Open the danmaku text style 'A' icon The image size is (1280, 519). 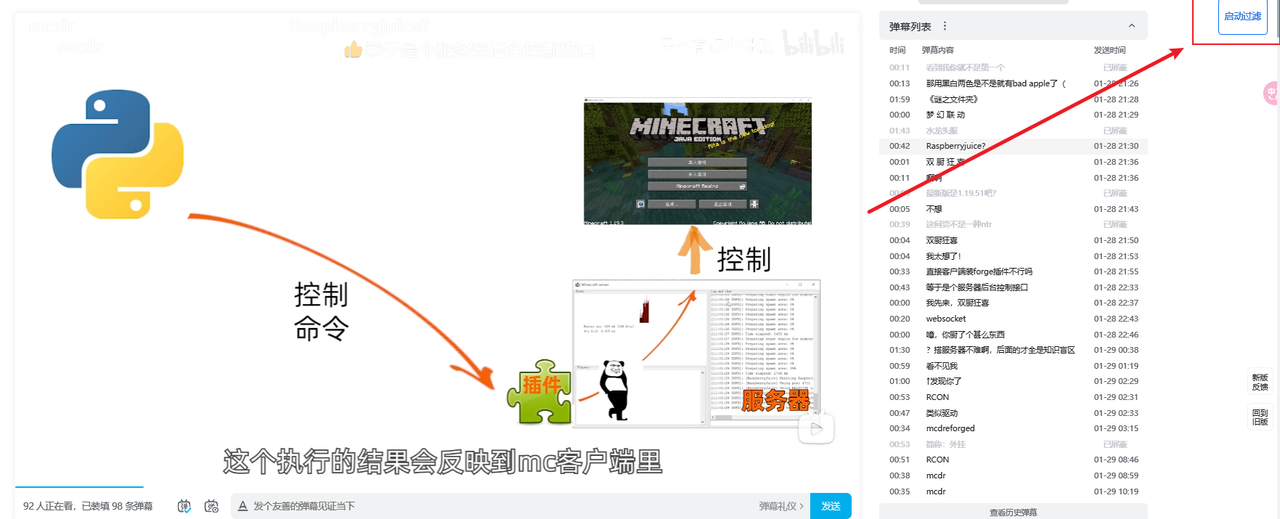[x=243, y=506]
